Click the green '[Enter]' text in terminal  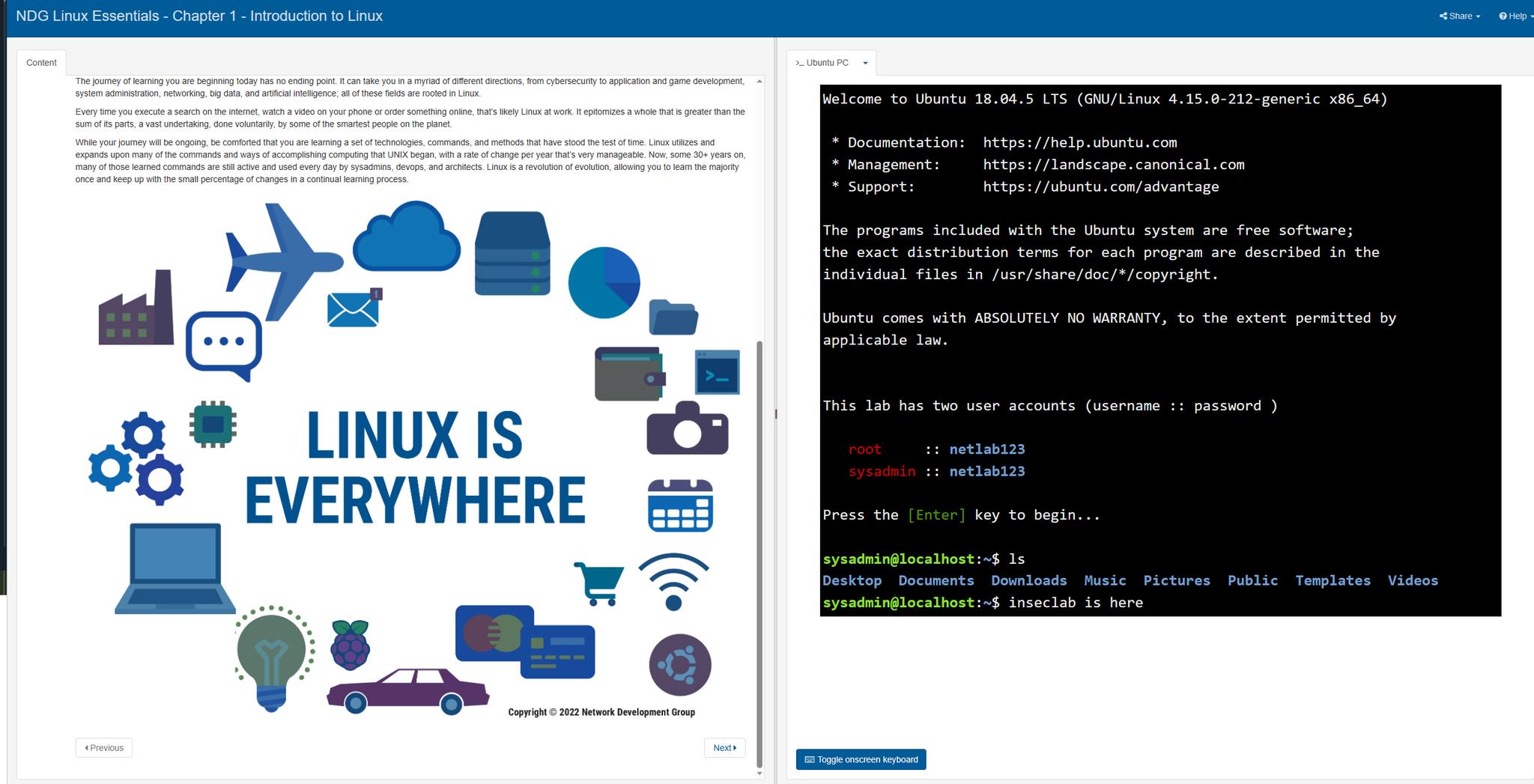point(936,515)
